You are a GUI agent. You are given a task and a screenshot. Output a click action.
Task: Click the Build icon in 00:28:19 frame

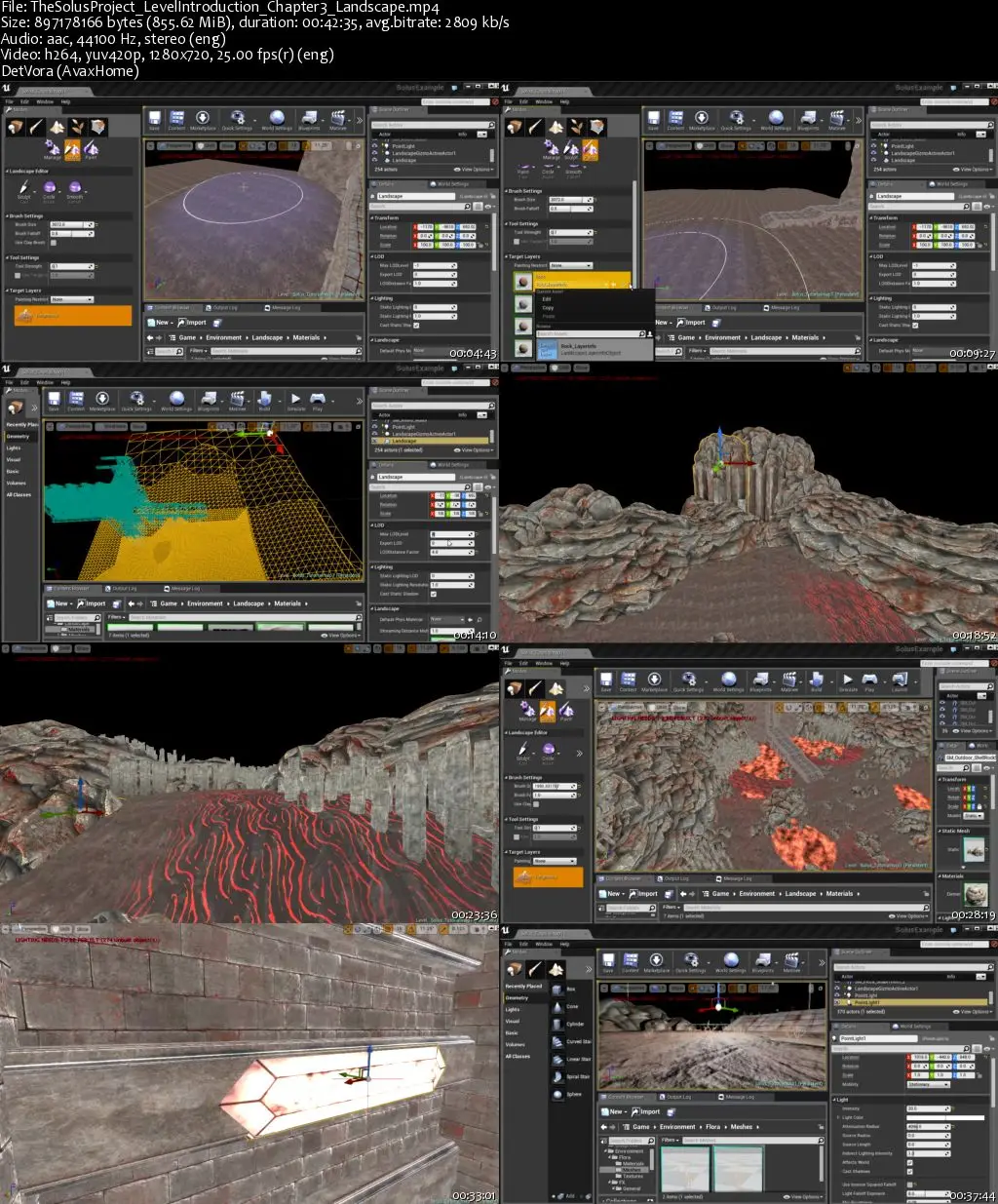coord(817,680)
